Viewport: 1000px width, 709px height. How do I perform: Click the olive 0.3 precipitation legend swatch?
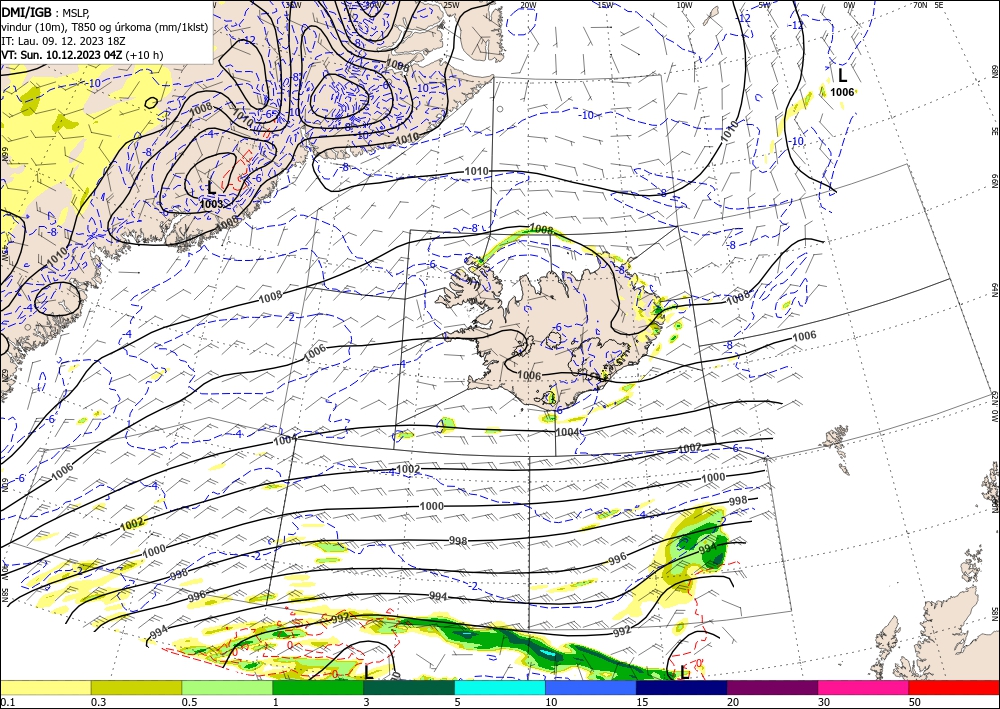(x=136, y=687)
